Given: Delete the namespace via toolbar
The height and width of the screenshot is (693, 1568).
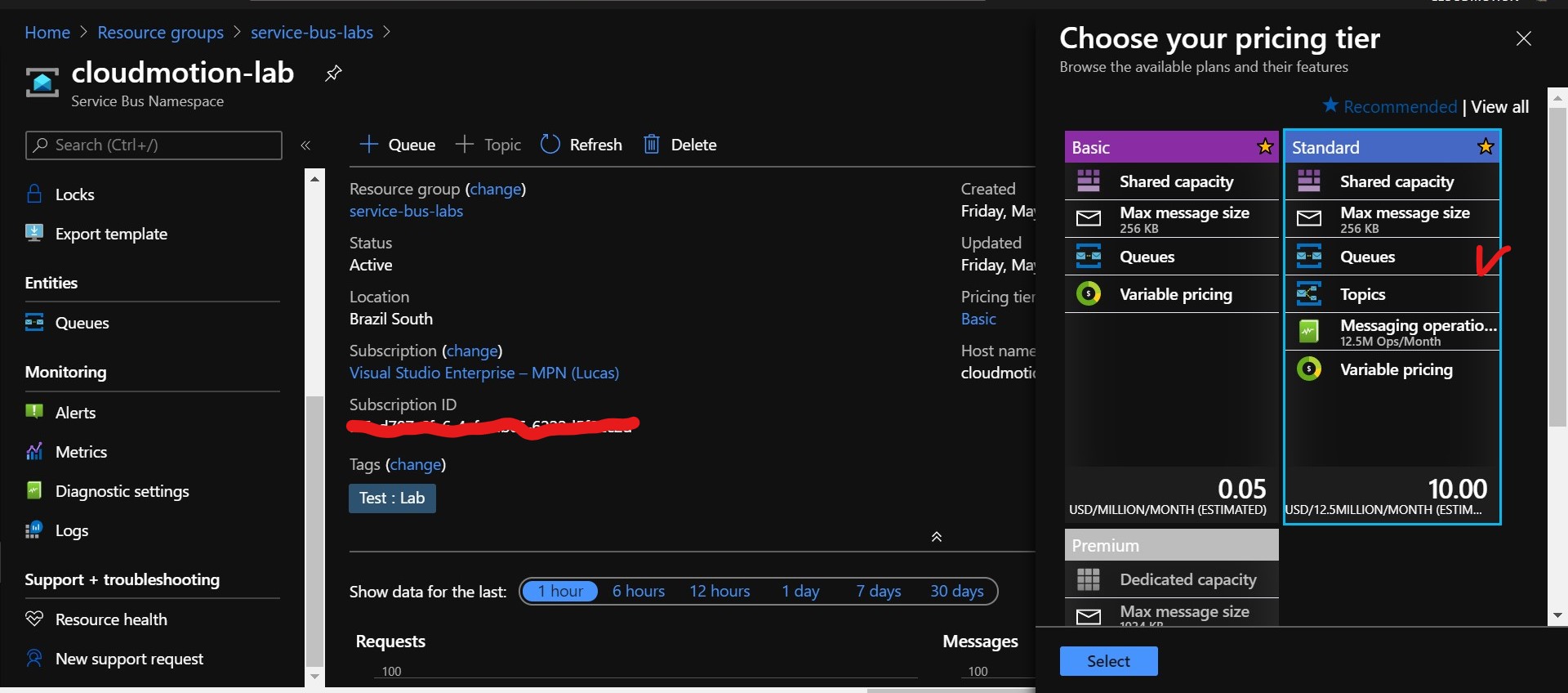Looking at the screenshot, I should tap(680, 145).
